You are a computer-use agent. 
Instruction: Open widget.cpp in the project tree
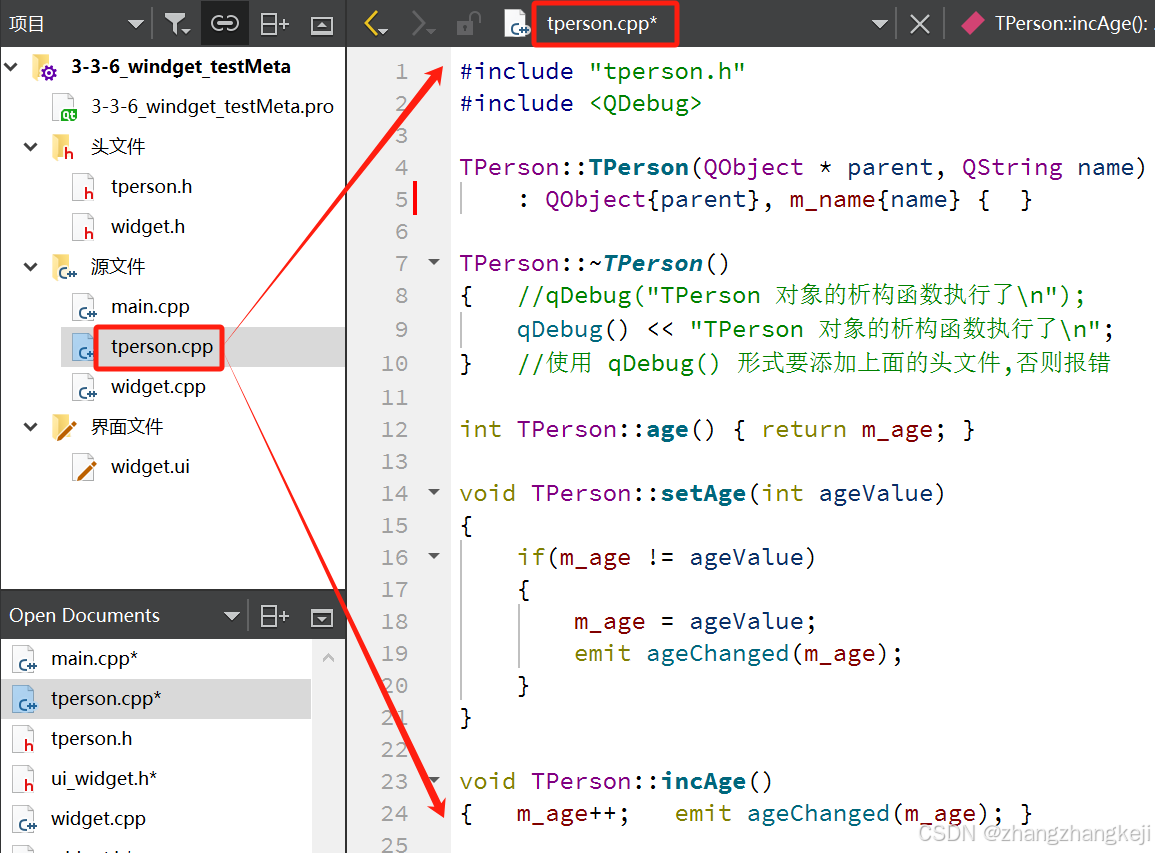(158, 387)
